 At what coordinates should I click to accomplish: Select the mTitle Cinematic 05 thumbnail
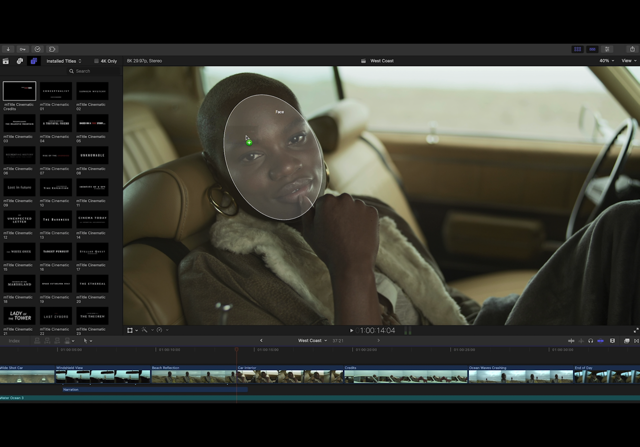[x=92, y=123]
